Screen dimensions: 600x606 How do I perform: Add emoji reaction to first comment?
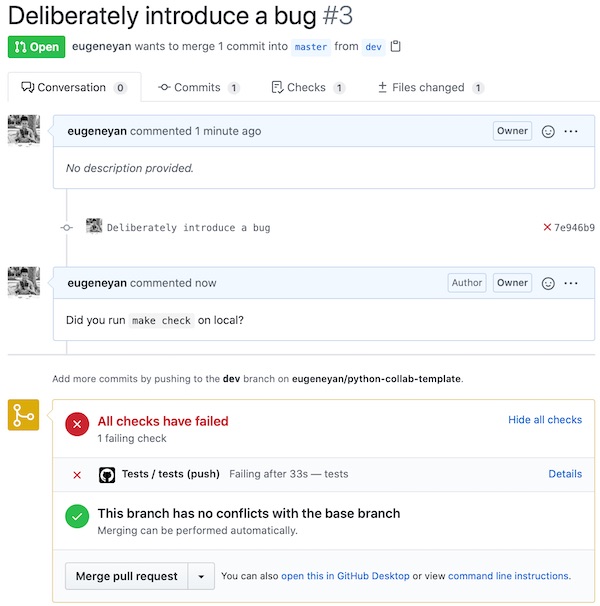point(548,131)
